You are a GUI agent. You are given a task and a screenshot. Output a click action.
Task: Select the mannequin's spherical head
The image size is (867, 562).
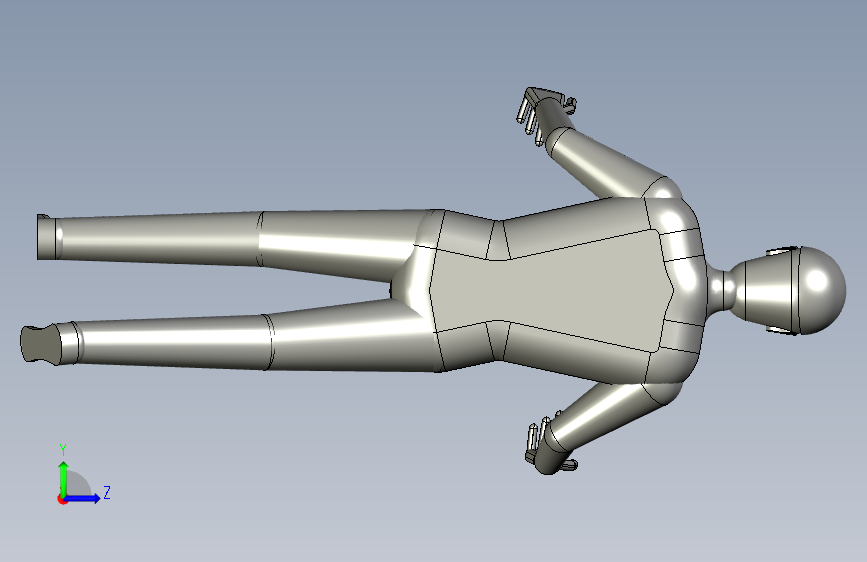coord(823,290)
